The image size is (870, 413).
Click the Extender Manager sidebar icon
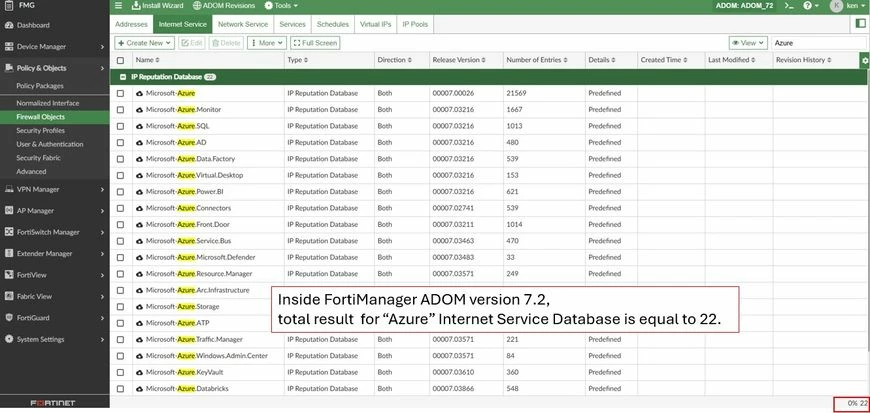9,253
